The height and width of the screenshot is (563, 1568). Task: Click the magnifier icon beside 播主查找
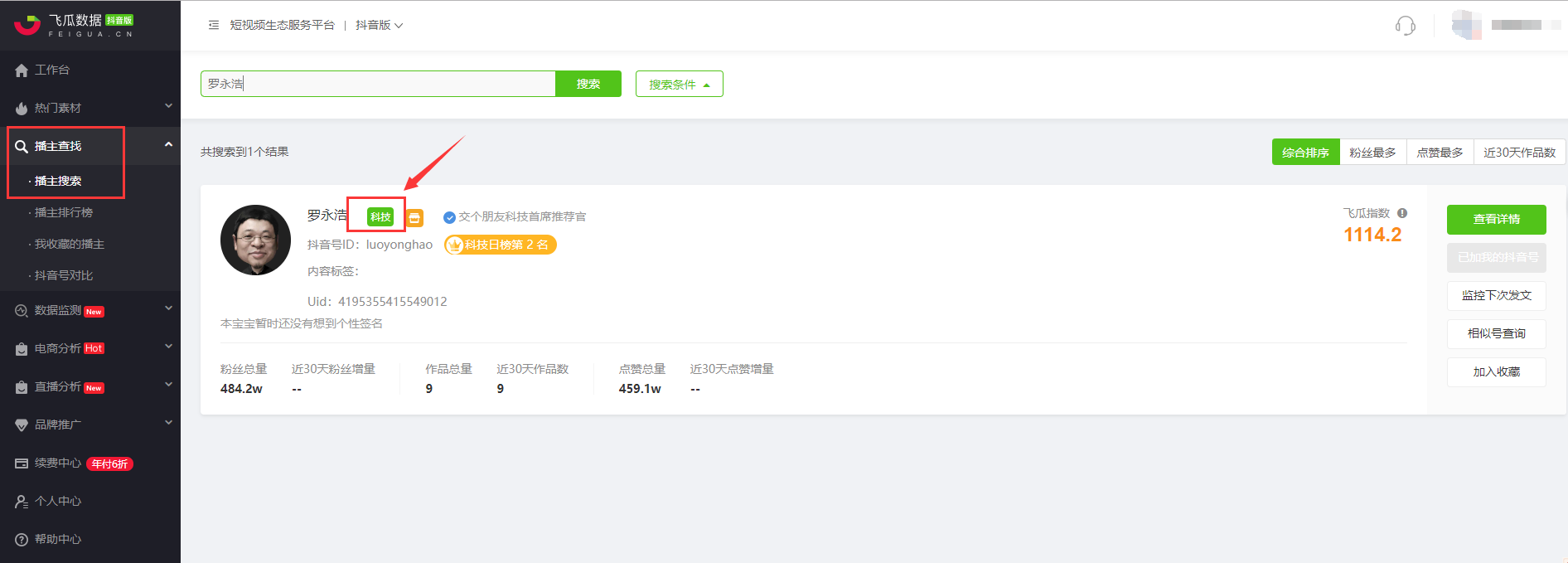pos(22,147)
